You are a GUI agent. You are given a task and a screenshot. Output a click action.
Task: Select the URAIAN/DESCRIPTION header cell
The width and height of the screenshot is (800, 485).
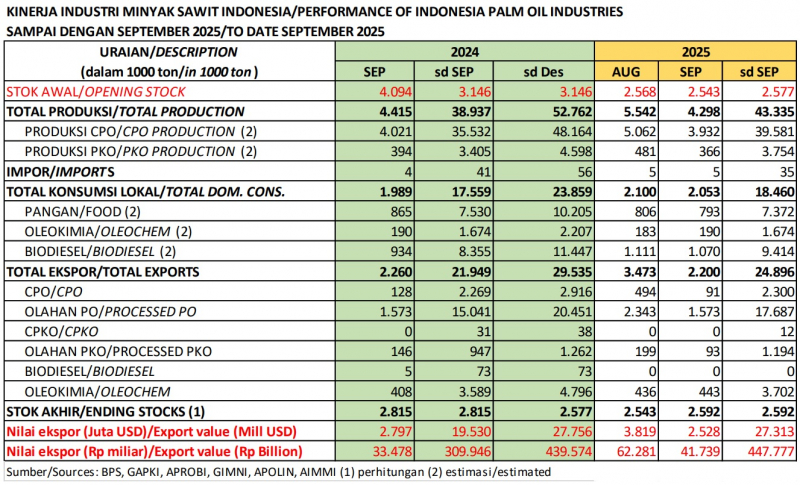168,52
